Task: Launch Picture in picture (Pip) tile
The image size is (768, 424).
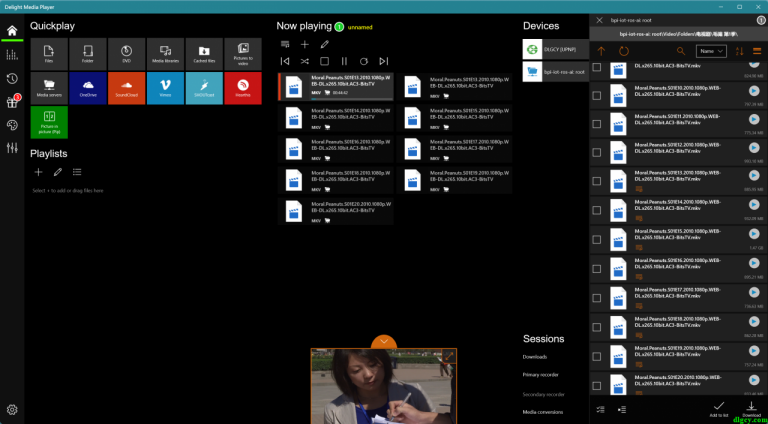Action: click(49, 121)
